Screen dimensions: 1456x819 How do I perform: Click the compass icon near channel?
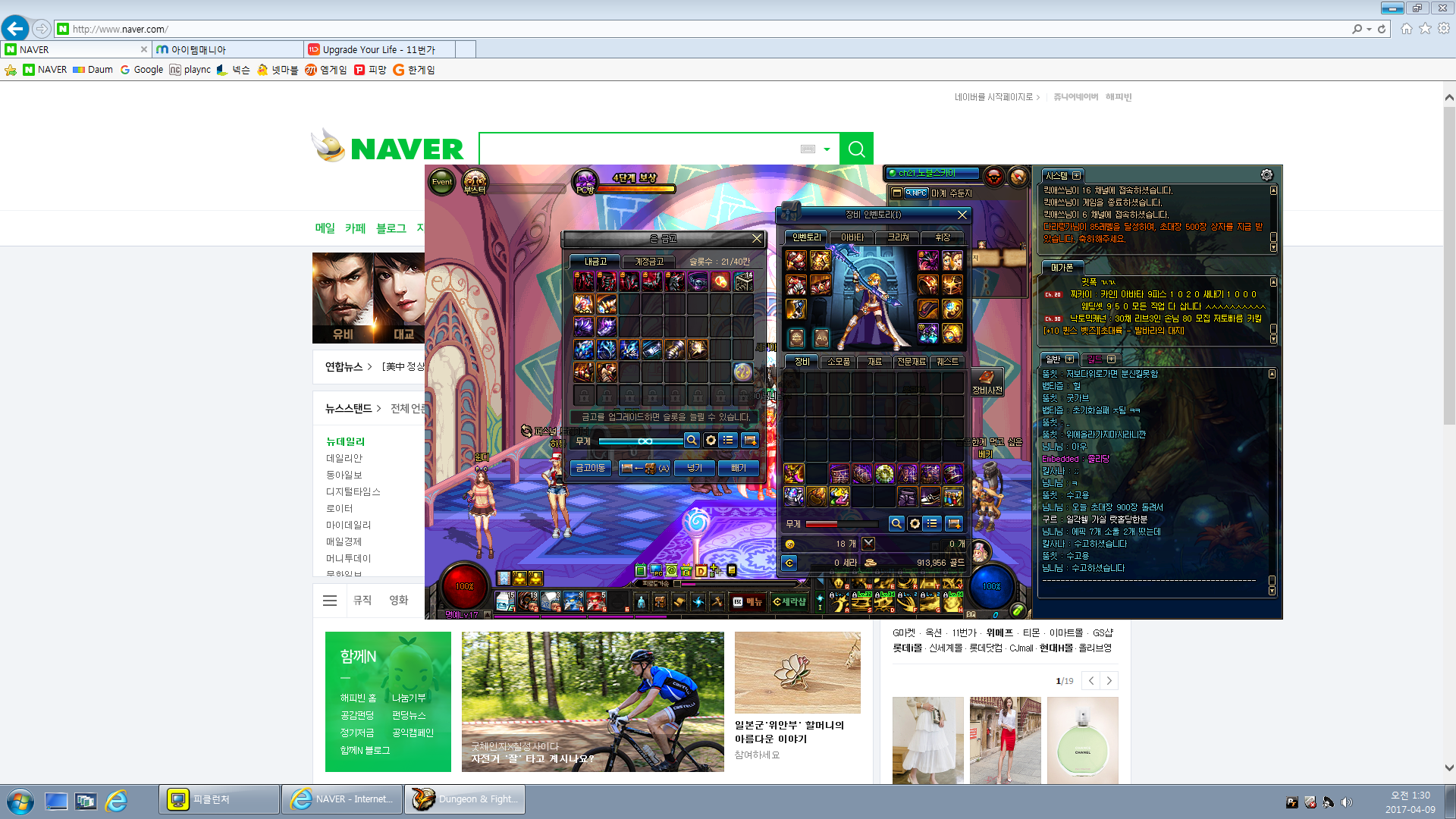[x=1018, y=177]
